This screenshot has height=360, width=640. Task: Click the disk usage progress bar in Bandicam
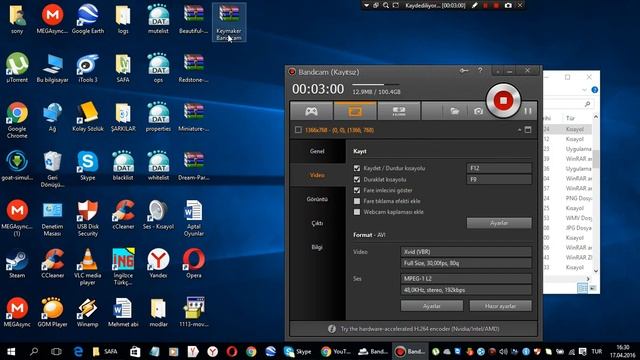(376, 84)
